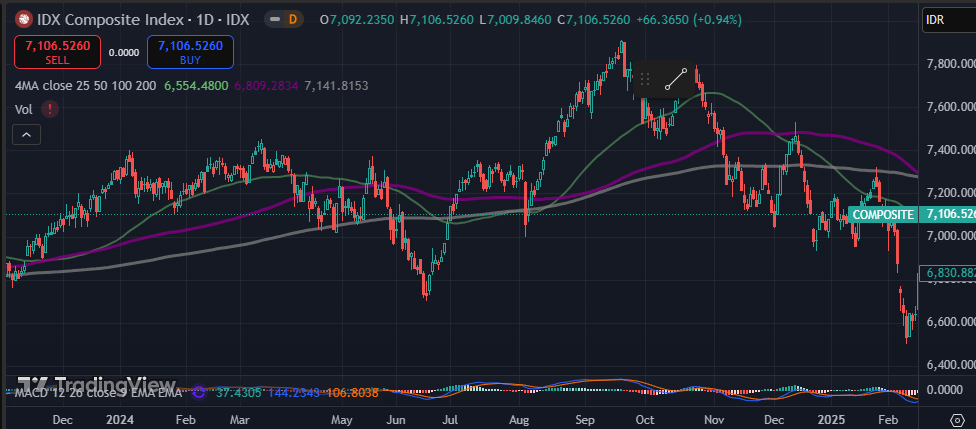The height and width of the screenshot is (429, 976).
Task: Click the COMPOSITE price label tag
Action: (x=882, y=214)
